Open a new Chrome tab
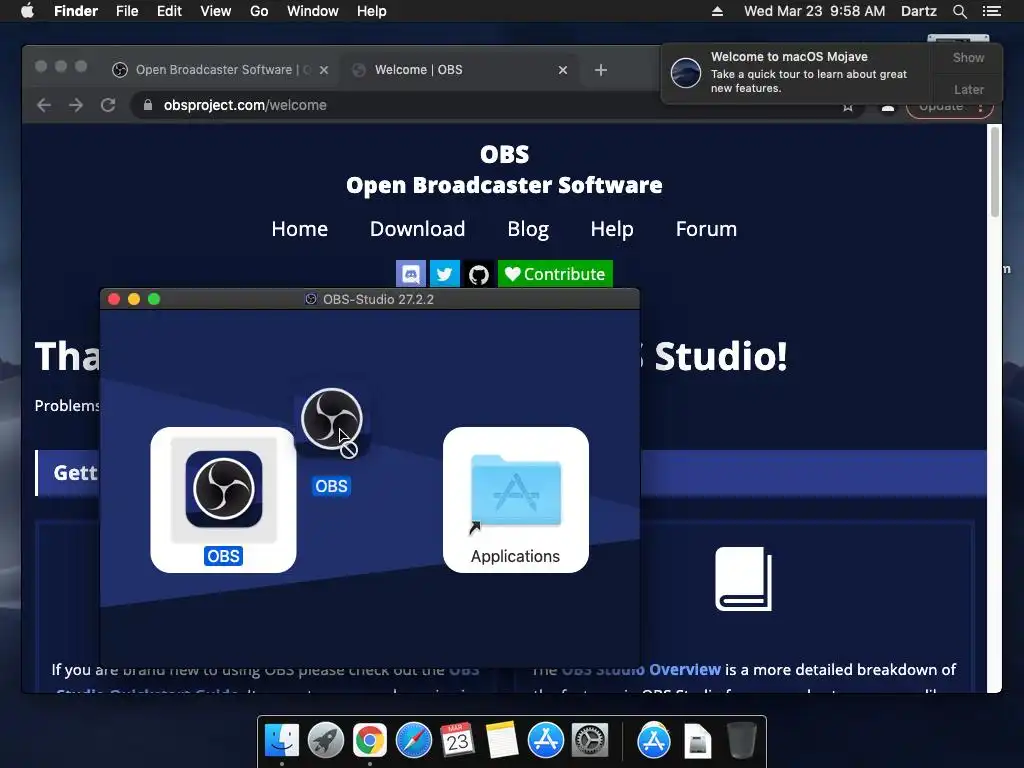This screenshot has height=768, width=1024. pos(601,70)
